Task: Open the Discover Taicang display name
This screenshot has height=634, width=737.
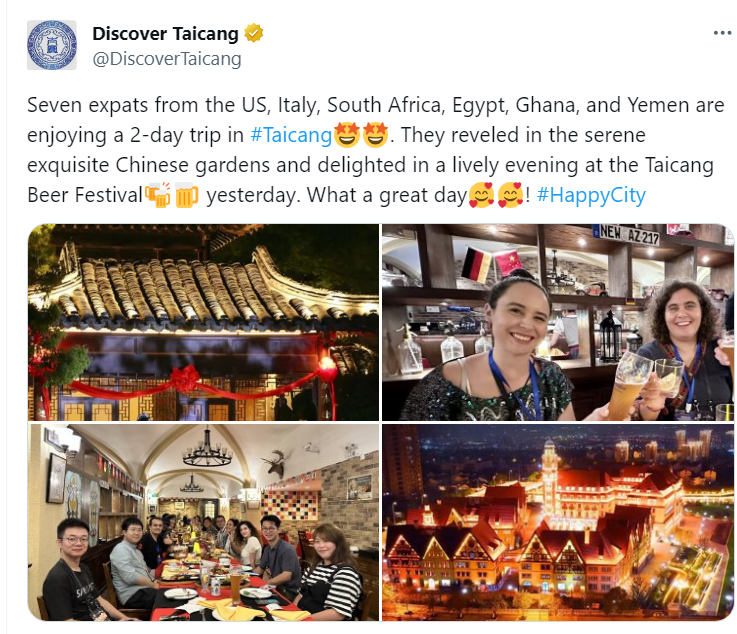Action: 165,33
